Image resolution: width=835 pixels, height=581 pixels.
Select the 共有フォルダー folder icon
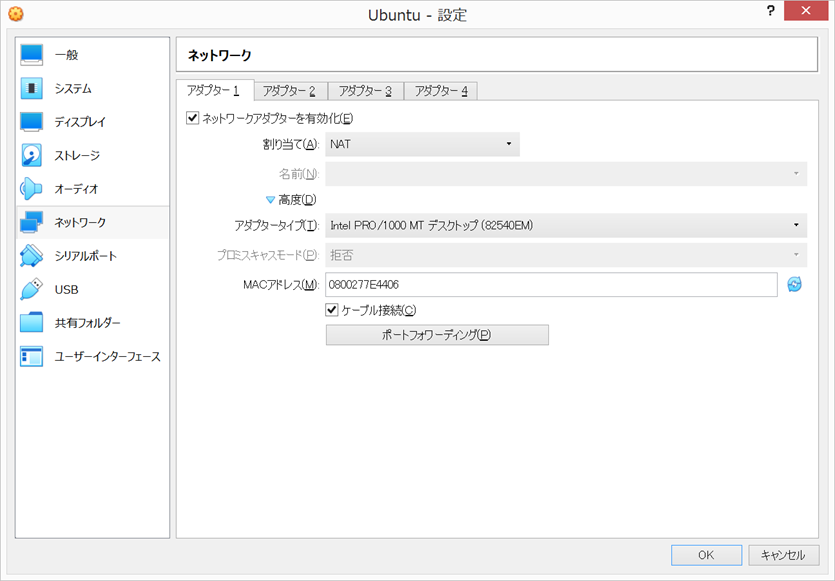(x=31, y=323)
